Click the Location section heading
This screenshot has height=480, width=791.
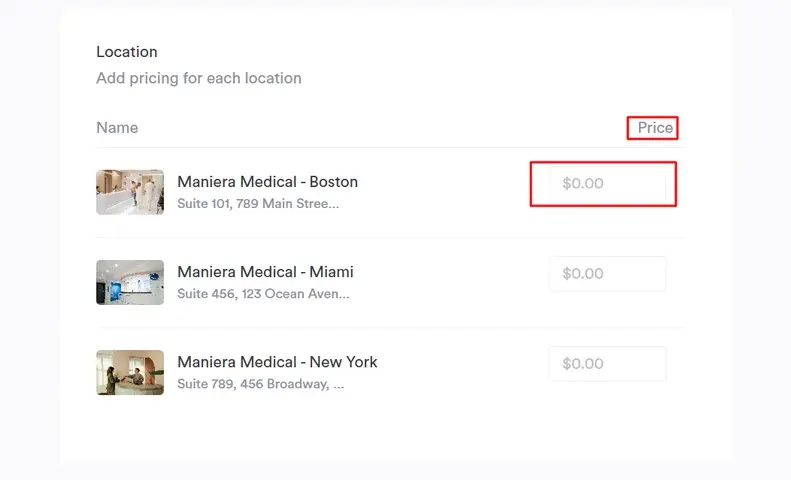point(127,52)
